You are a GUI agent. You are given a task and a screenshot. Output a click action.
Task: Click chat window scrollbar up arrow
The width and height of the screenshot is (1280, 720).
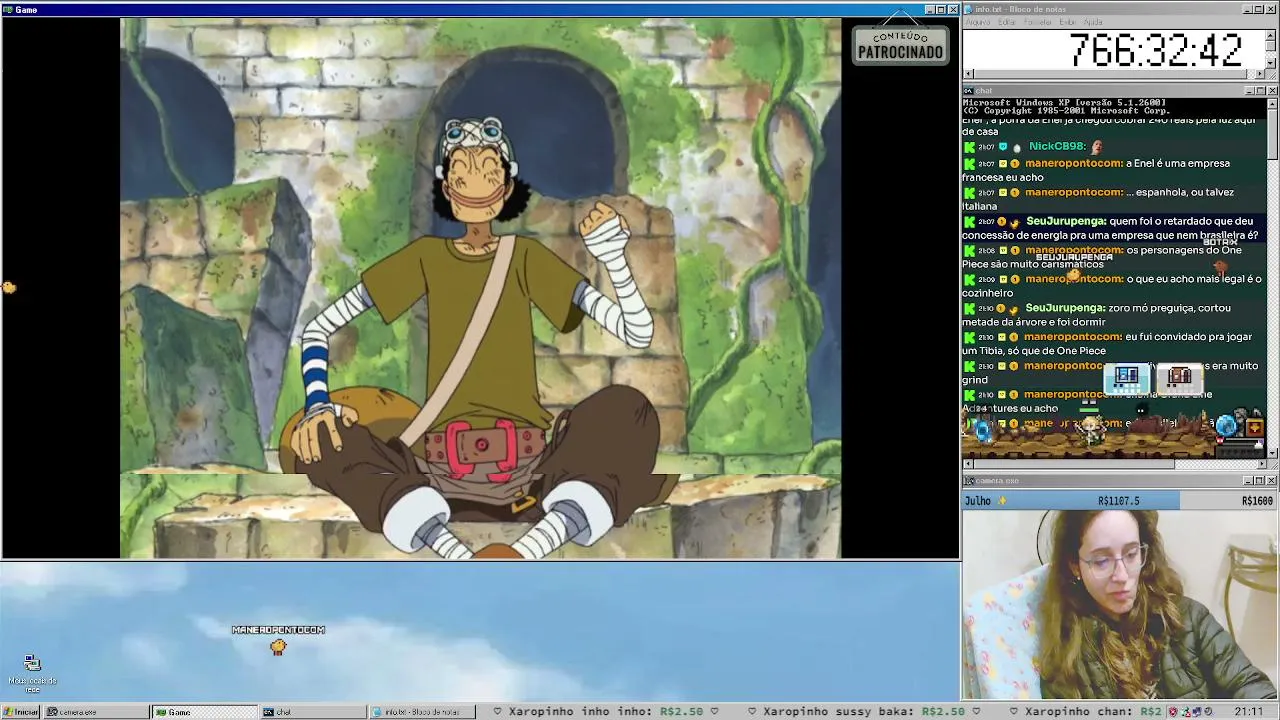(1272, 104)
